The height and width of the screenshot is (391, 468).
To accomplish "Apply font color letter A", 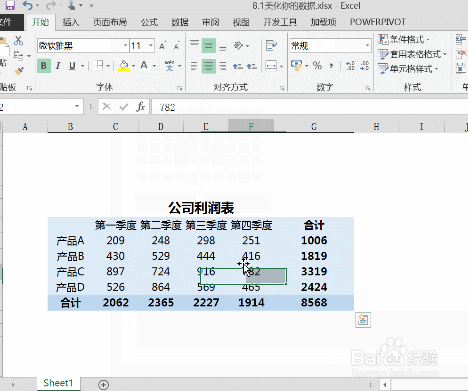I will tap(144, 65).
